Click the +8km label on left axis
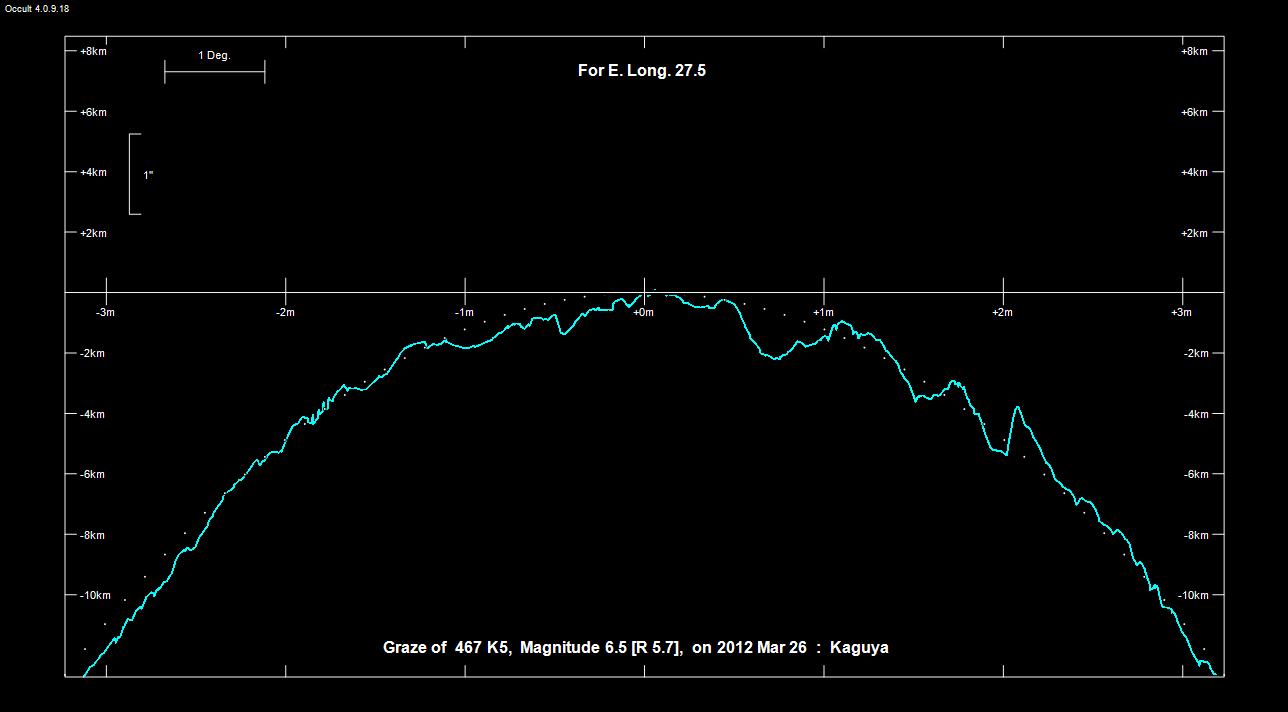Image resolution: width=1288 pixels, height=712 pixels. point(93,51)
